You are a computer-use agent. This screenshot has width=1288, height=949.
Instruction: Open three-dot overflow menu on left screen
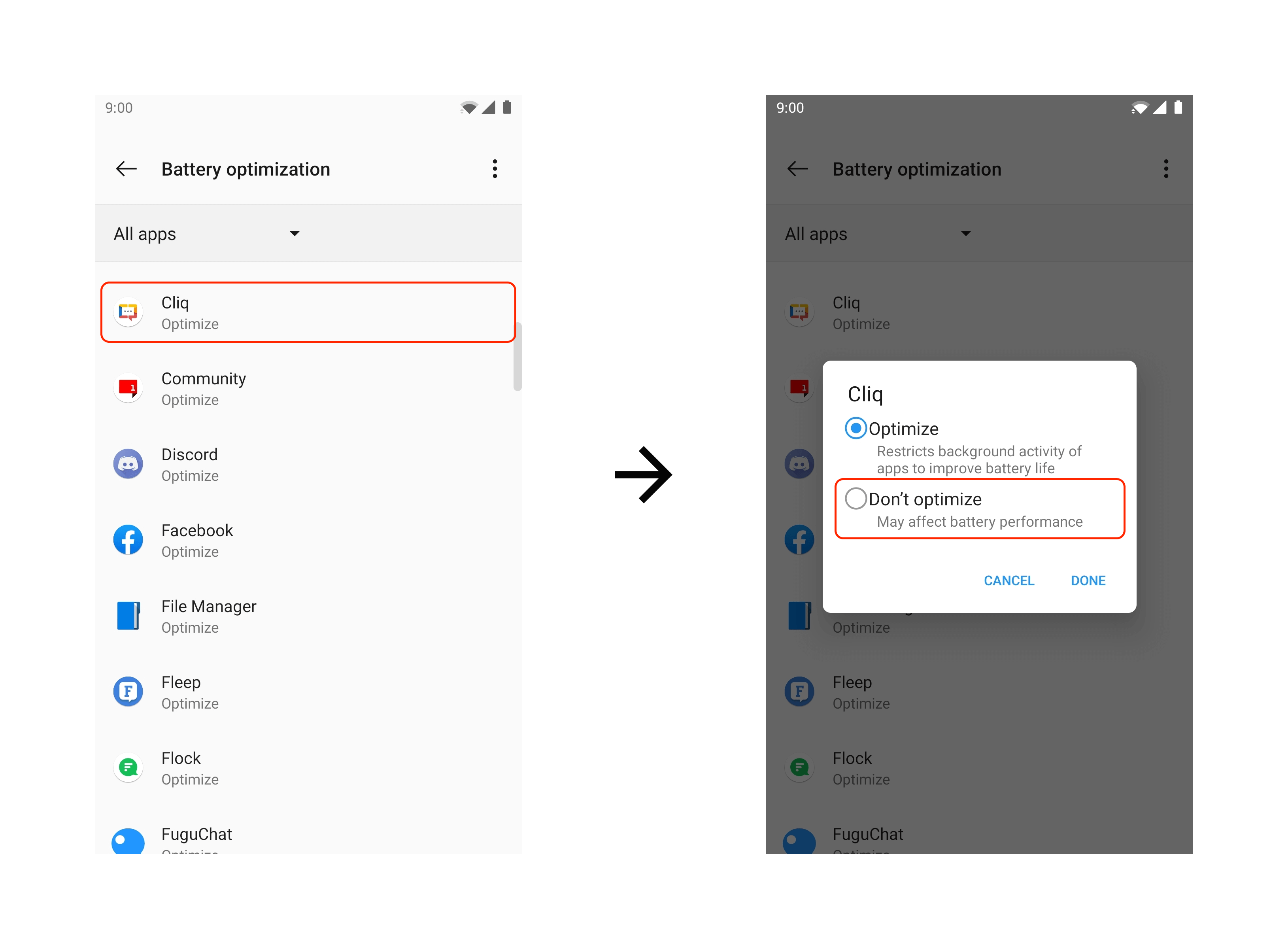point(495,169)
